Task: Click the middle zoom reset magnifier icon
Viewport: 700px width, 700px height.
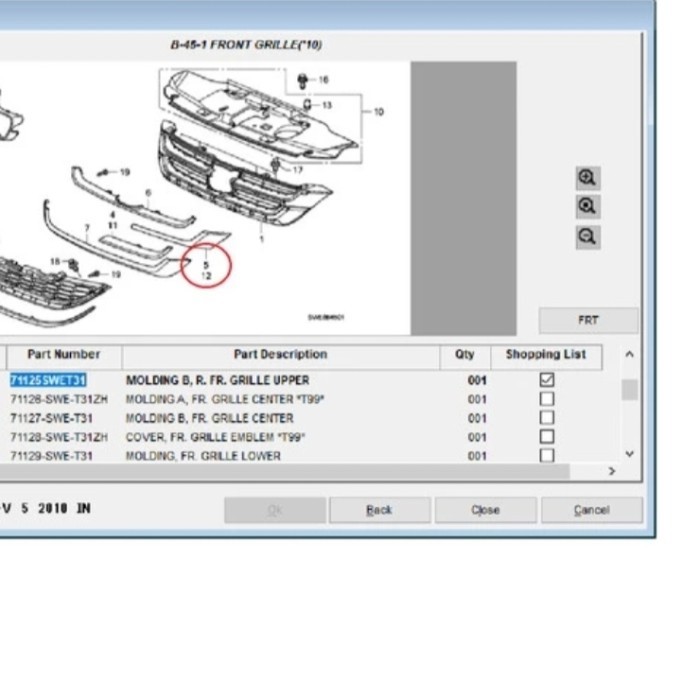Action: [587, 207]
